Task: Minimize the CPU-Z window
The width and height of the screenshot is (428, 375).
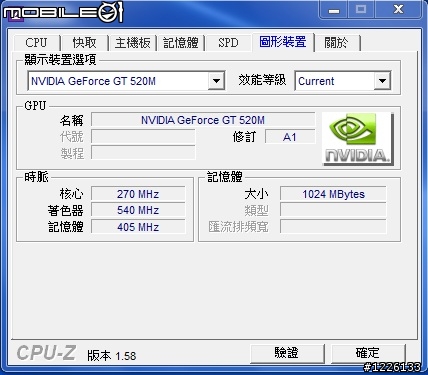Action: pyautogui.click(x=334, y=10)
